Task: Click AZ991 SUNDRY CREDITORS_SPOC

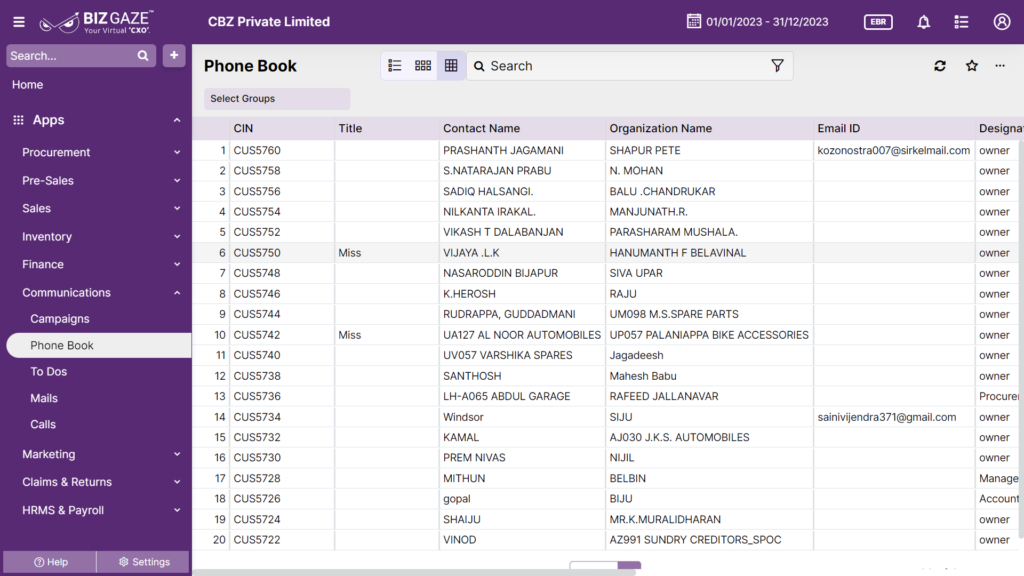Action: (x=695, y=540)
